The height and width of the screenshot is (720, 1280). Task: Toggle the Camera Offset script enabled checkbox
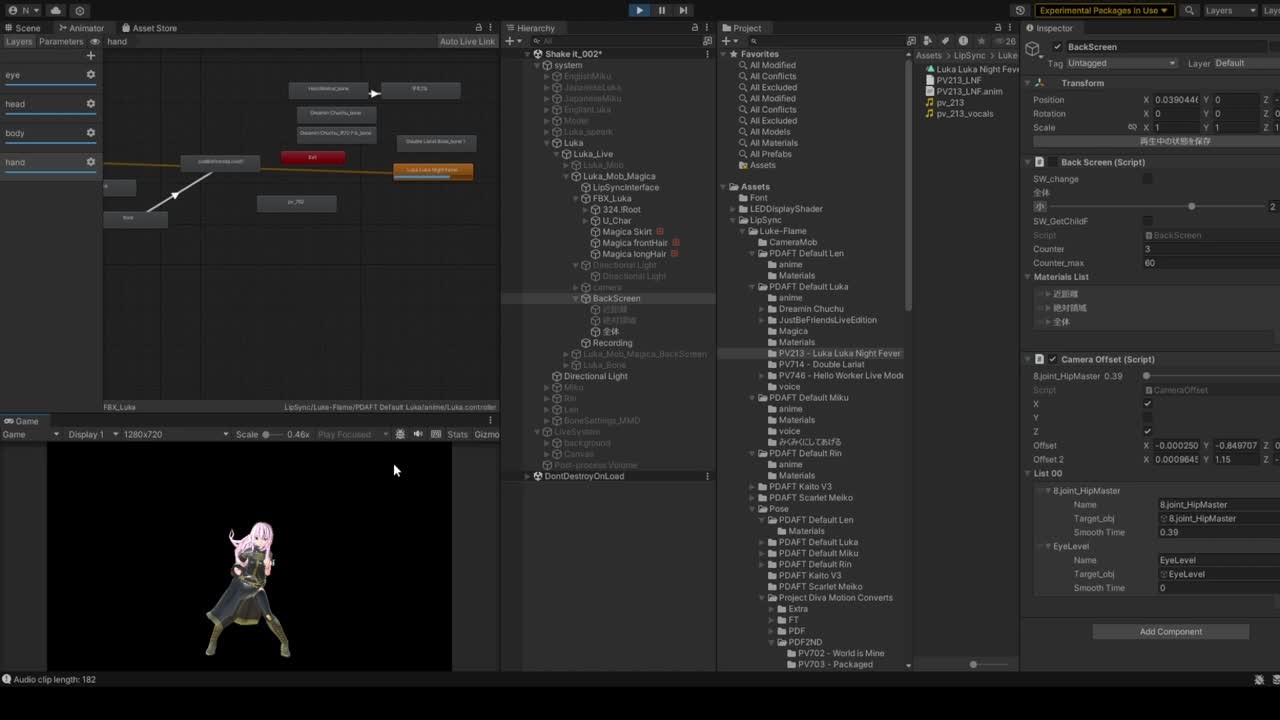coord(1052,359)
